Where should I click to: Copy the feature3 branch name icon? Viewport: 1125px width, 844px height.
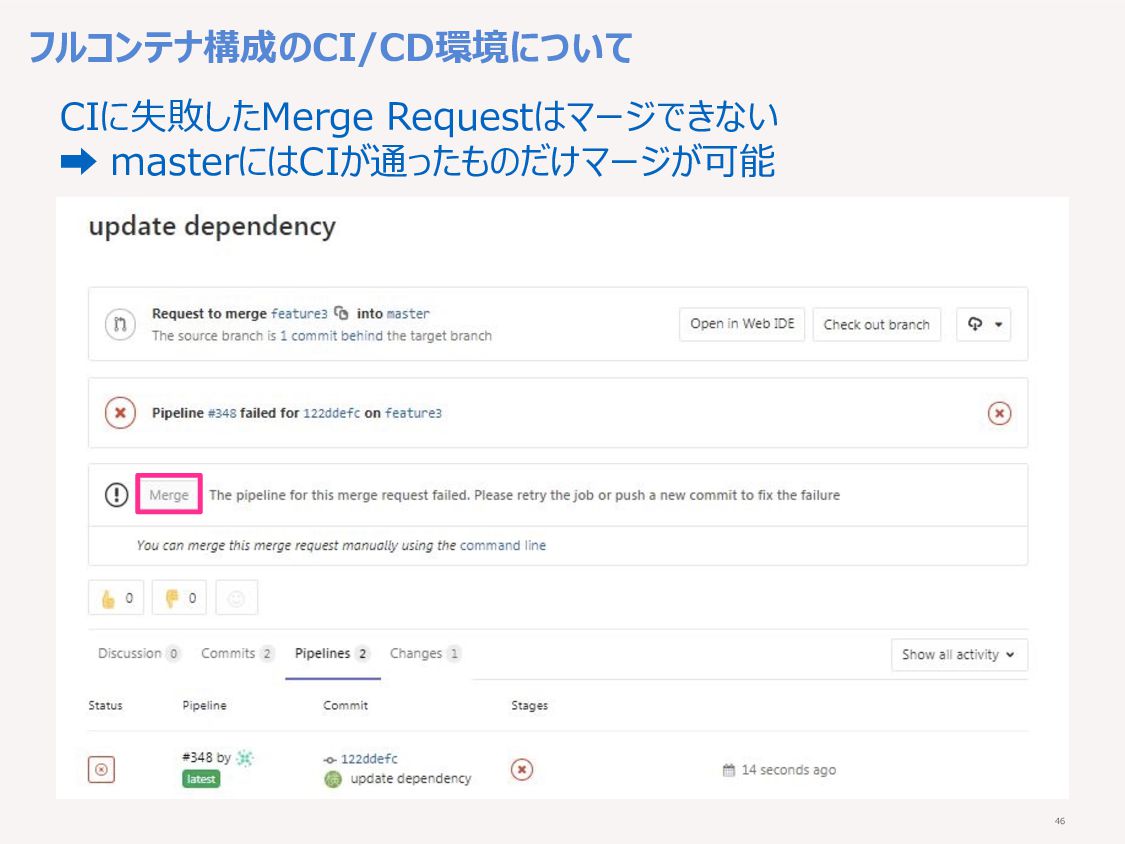(x=342, y=313)
